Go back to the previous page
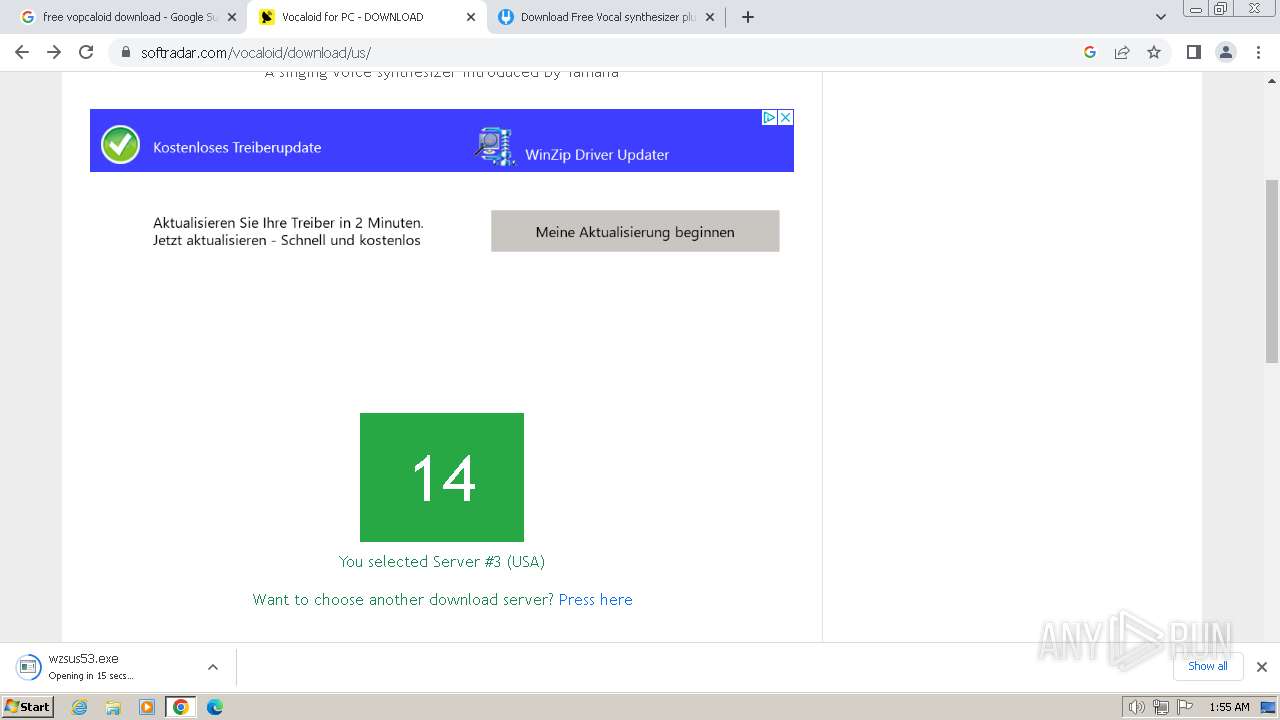1280x720 pixels. (22, 52)
